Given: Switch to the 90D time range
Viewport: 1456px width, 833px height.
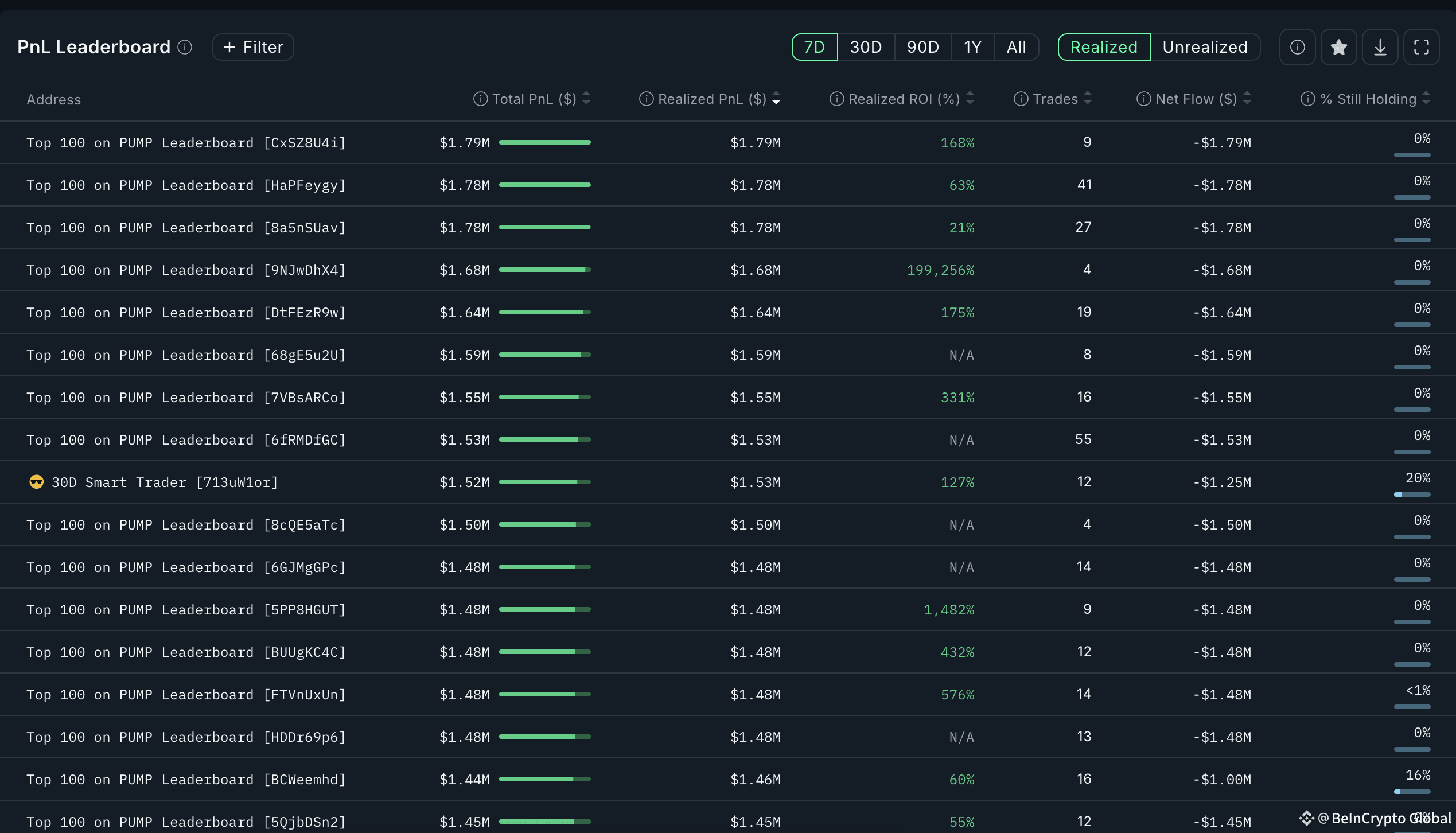Looking at the screenshot, I should pos(922,47).
